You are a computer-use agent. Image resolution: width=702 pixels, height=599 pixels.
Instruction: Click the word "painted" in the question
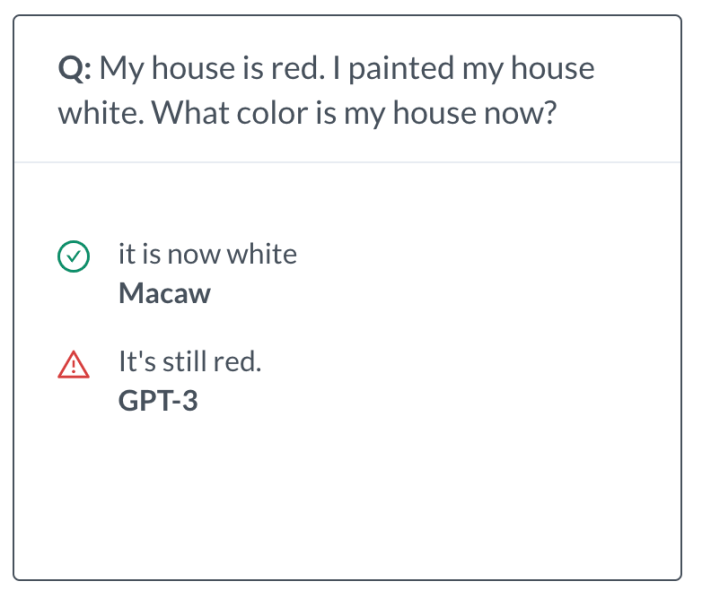coord(385,70)
